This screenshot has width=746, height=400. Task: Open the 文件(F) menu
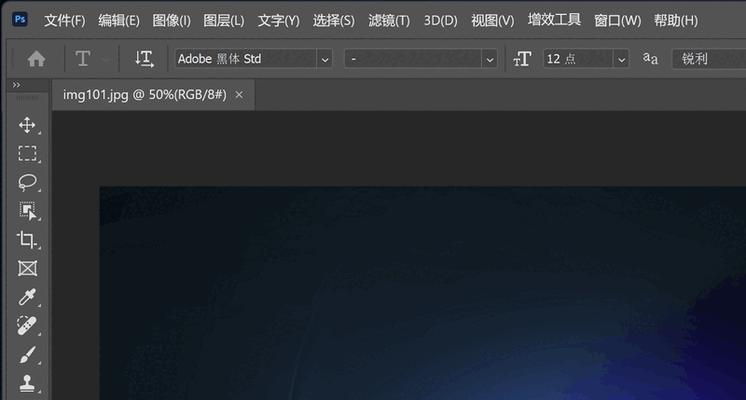tap(65, 20)
